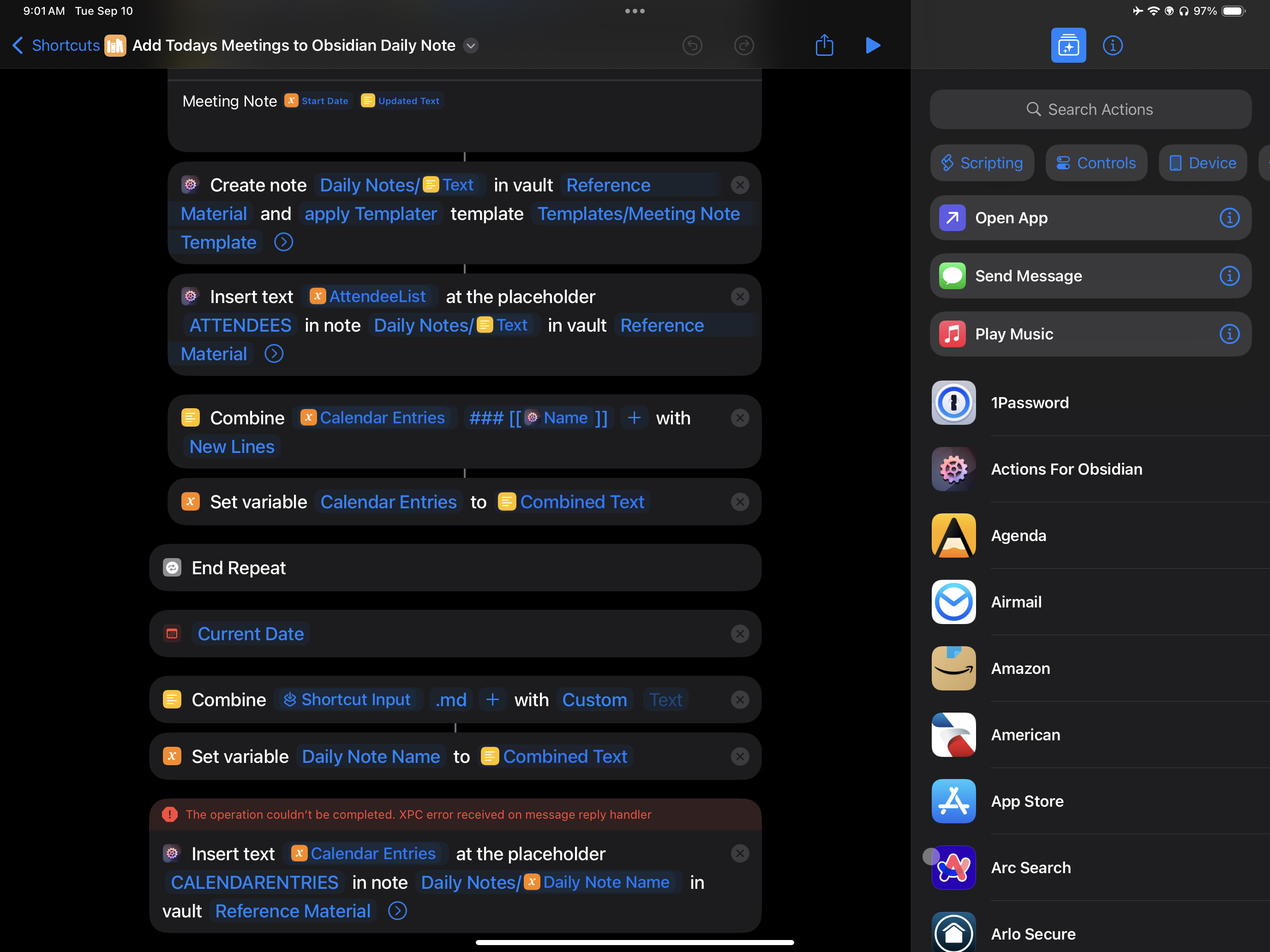The width and height of the screenshot is (1270, 952).
Task: Open the Actions For Obsidian app actions
Action: [1066, 469]
